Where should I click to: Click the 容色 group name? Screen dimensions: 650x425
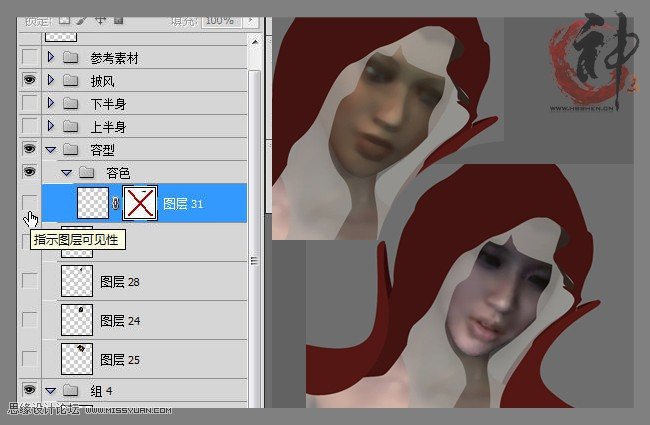[x=118, y=172]
